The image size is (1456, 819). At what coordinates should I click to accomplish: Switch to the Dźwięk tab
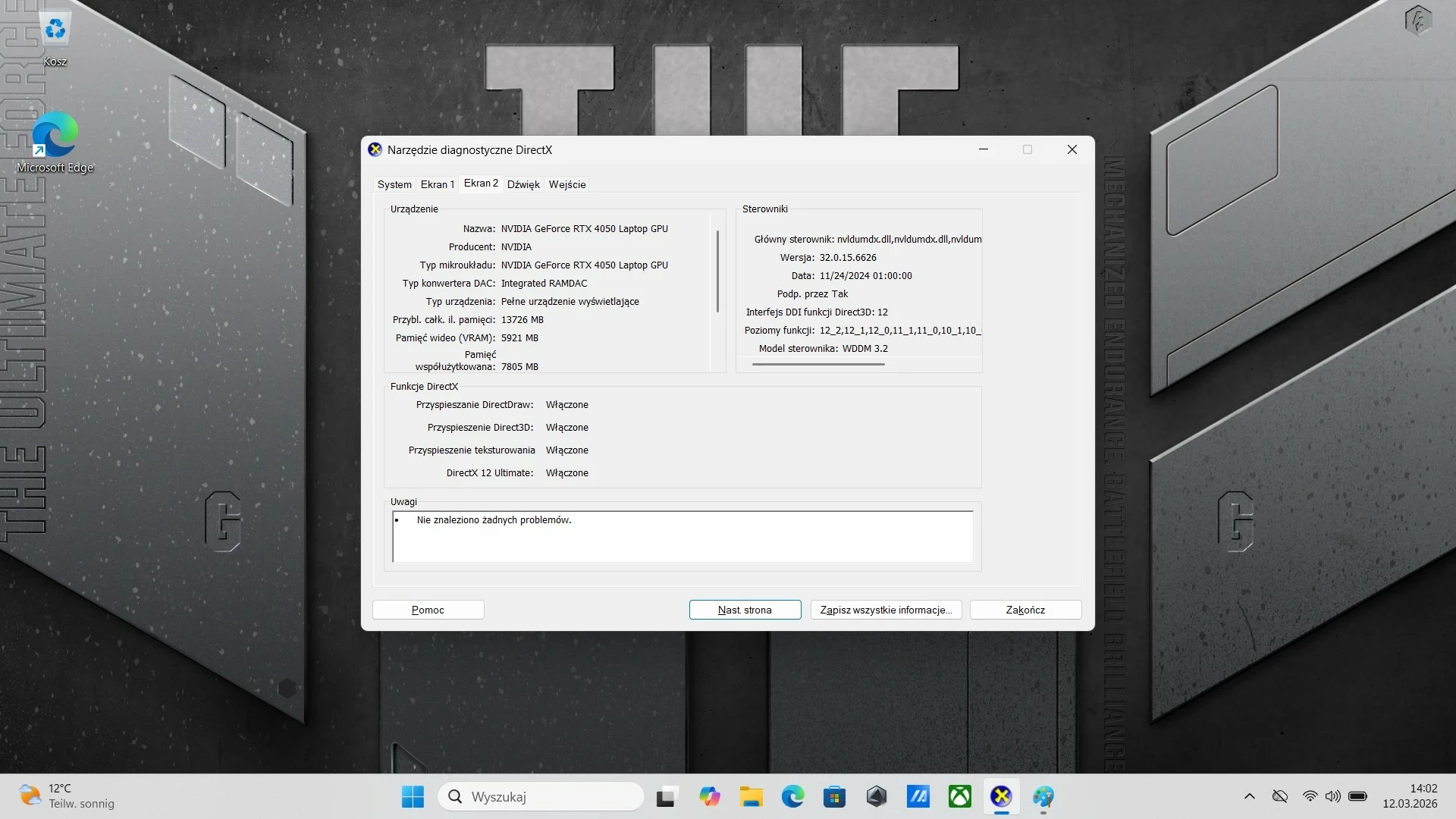coord(523,184)
